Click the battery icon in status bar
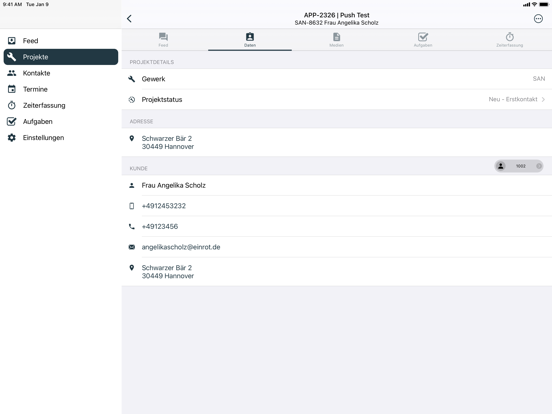The height and width of the screenshot is (414, 552). click(x=544, y=5)
